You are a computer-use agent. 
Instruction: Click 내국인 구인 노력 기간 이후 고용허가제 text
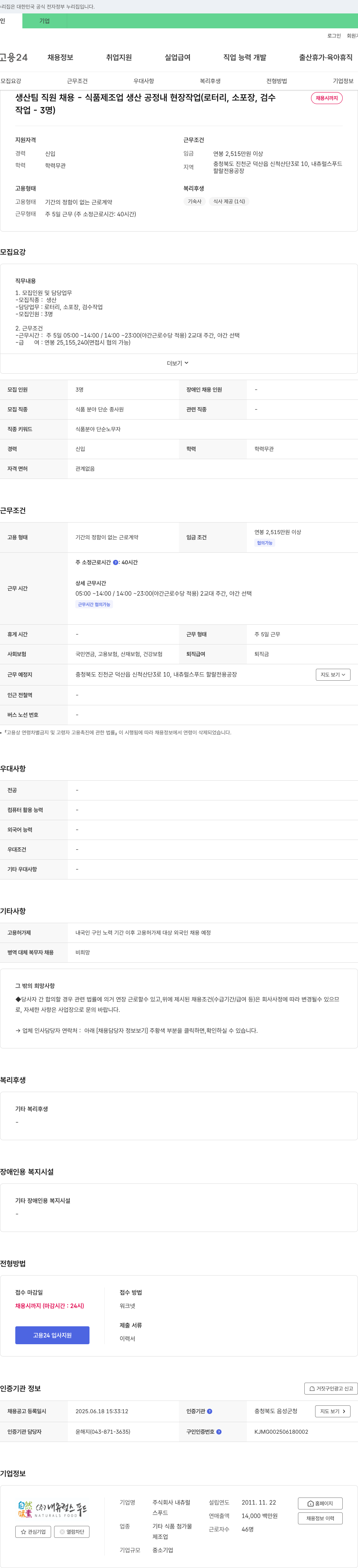coord(143,933)
